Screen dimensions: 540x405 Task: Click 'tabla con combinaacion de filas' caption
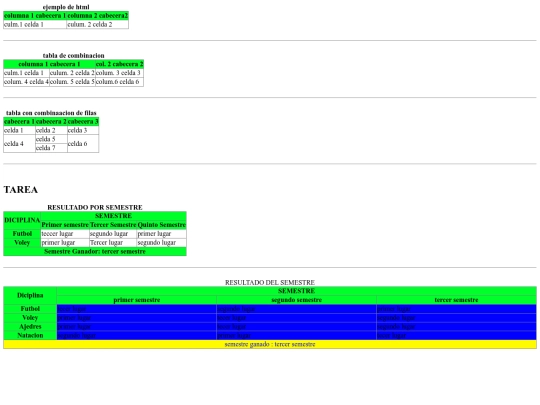(51, 113)
